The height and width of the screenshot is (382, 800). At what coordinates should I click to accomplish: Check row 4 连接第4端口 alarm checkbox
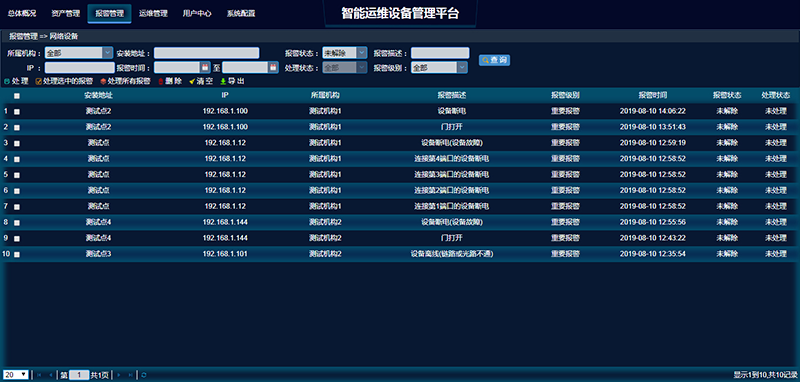click(x=17, y=159)
